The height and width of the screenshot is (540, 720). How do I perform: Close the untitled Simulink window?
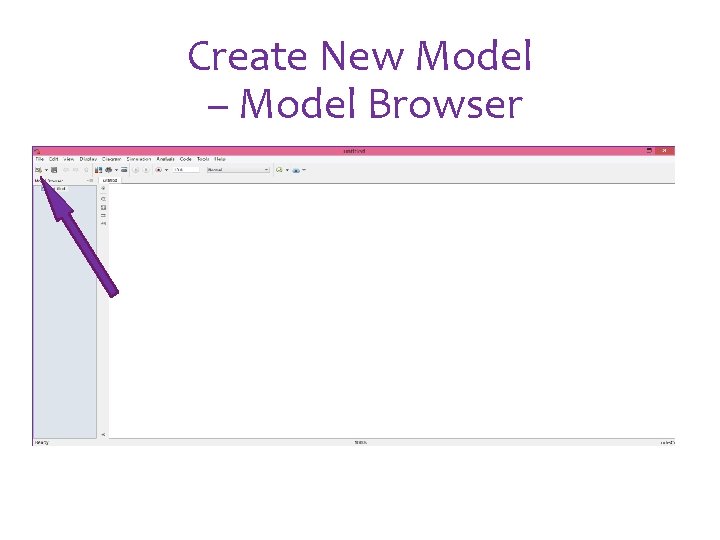coord(664,151)
